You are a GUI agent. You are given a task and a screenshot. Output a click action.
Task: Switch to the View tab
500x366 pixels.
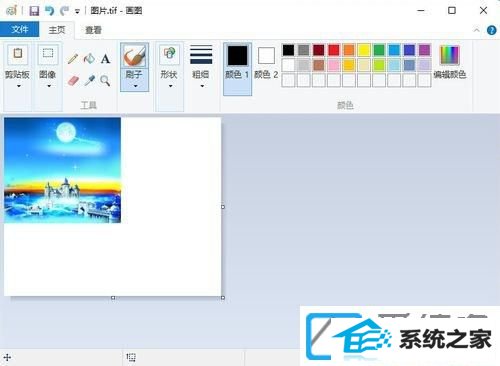(x=93, y=30)
